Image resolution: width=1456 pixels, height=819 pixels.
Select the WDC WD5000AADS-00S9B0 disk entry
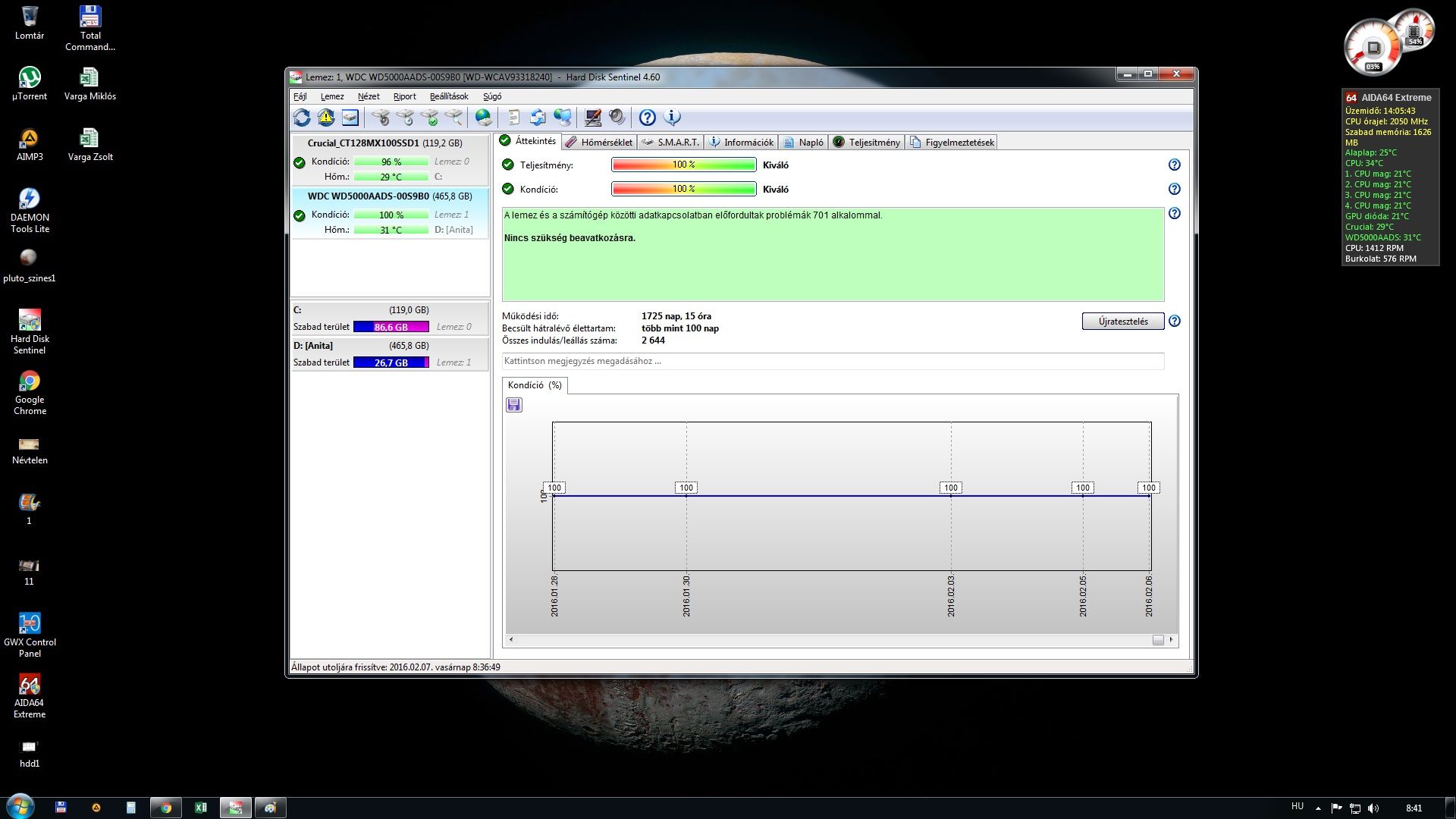pyautogui.click(x=390, y=213)
